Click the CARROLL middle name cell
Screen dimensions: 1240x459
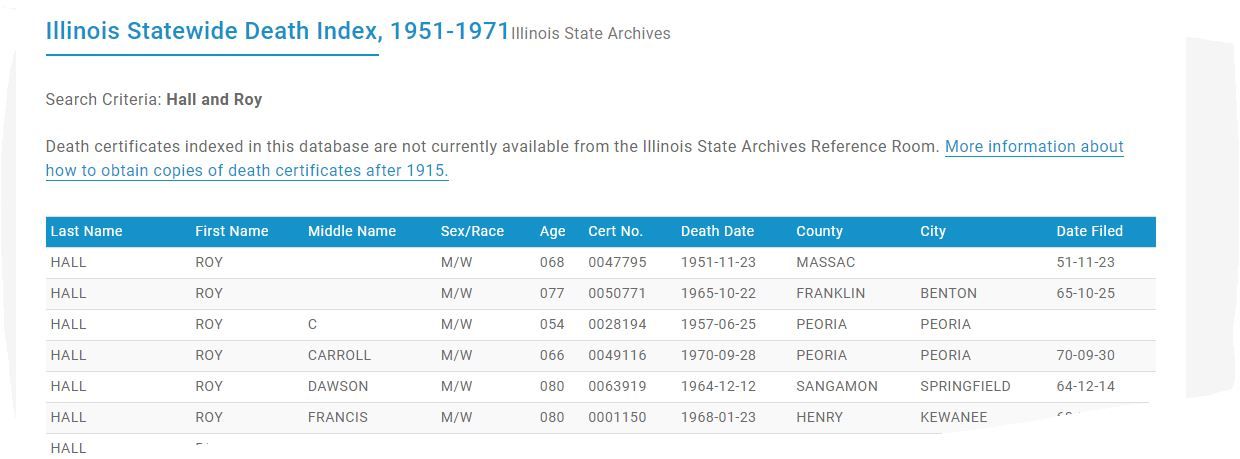339,355
